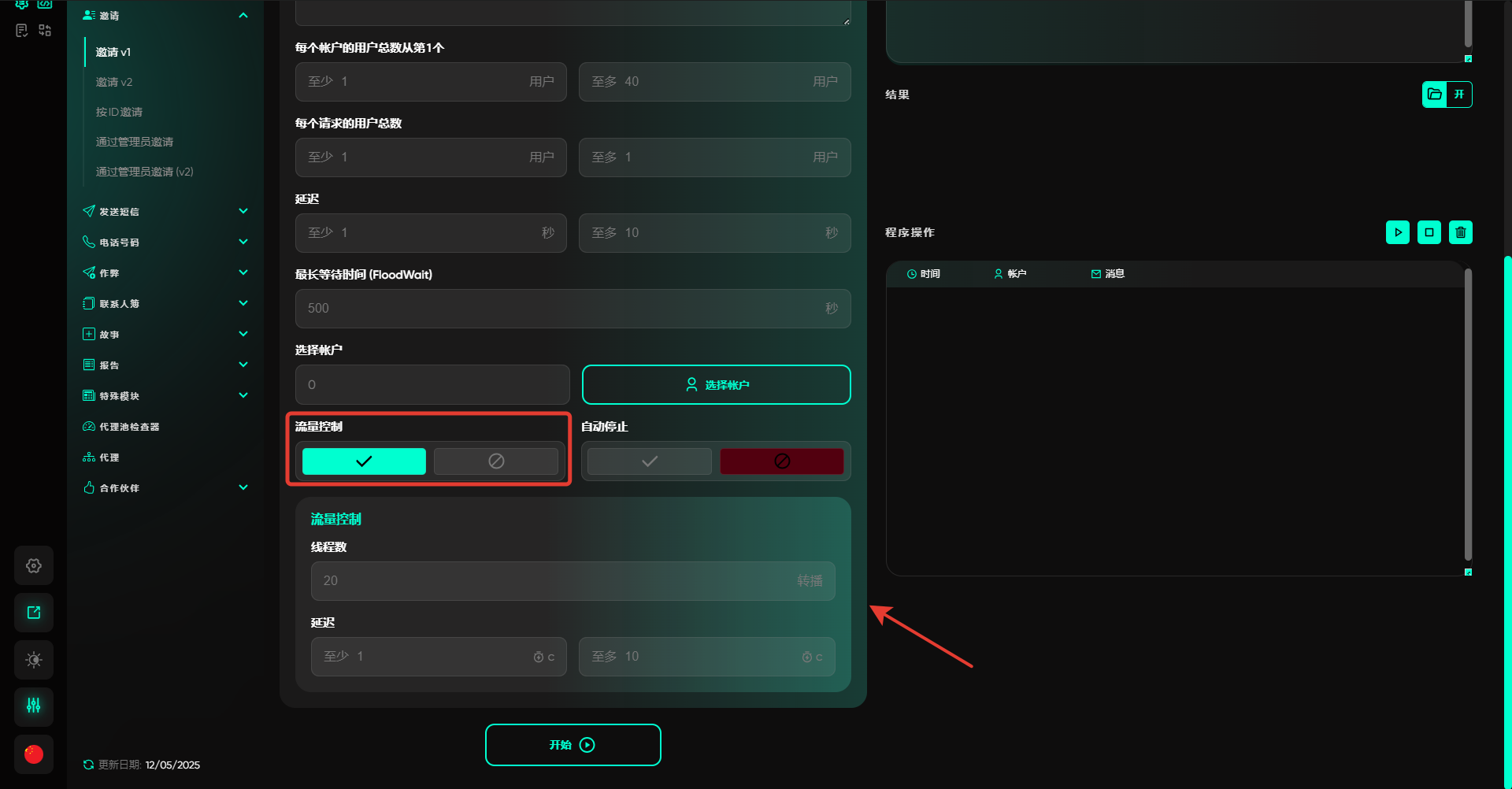Disable 流量控制 with the prohibit toggle

[x=496, y=461]
